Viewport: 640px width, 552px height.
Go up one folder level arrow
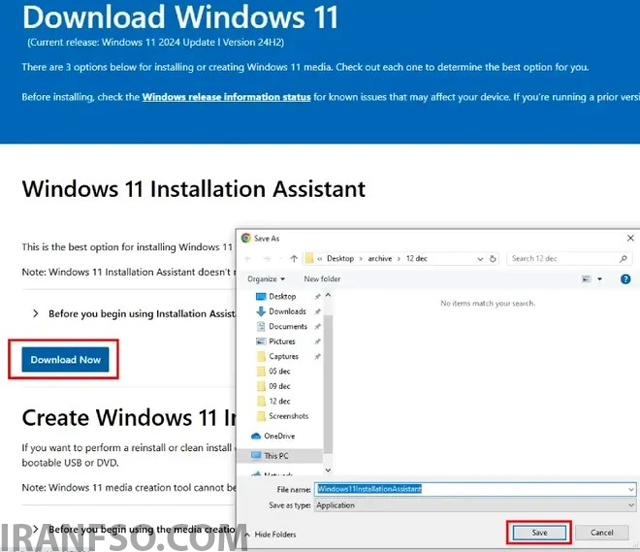(x=293, y=258)
